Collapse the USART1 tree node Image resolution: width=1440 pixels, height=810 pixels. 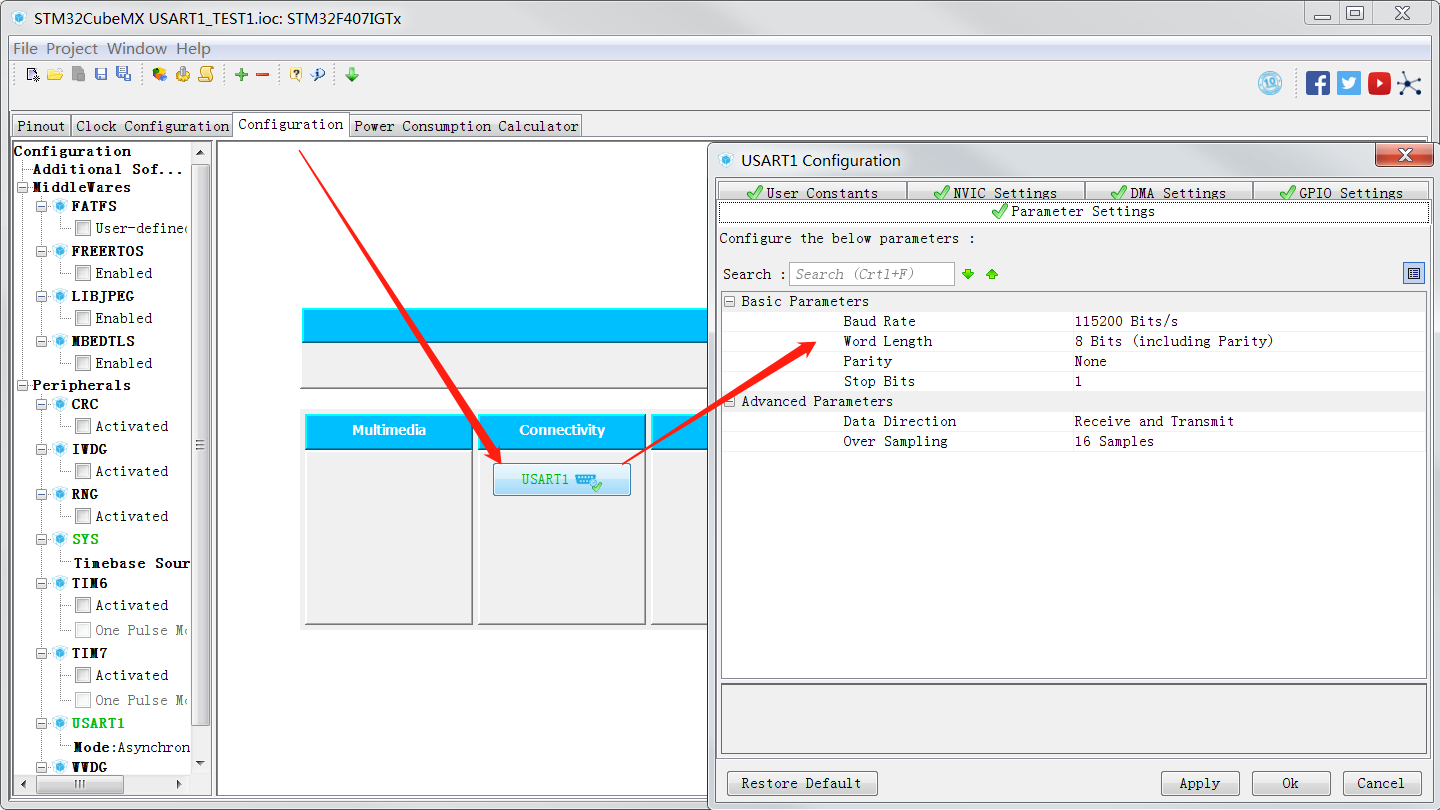tap(42, 723)
